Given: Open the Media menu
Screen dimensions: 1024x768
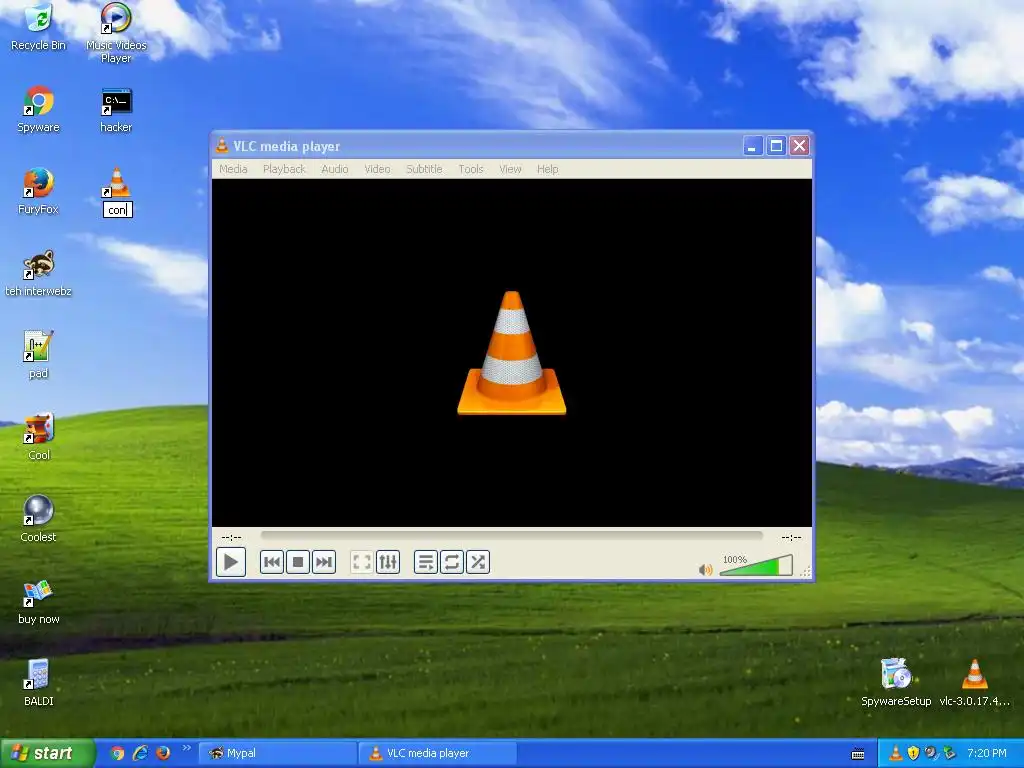Looking at the screenshot, I should click(x=233, y=169).
